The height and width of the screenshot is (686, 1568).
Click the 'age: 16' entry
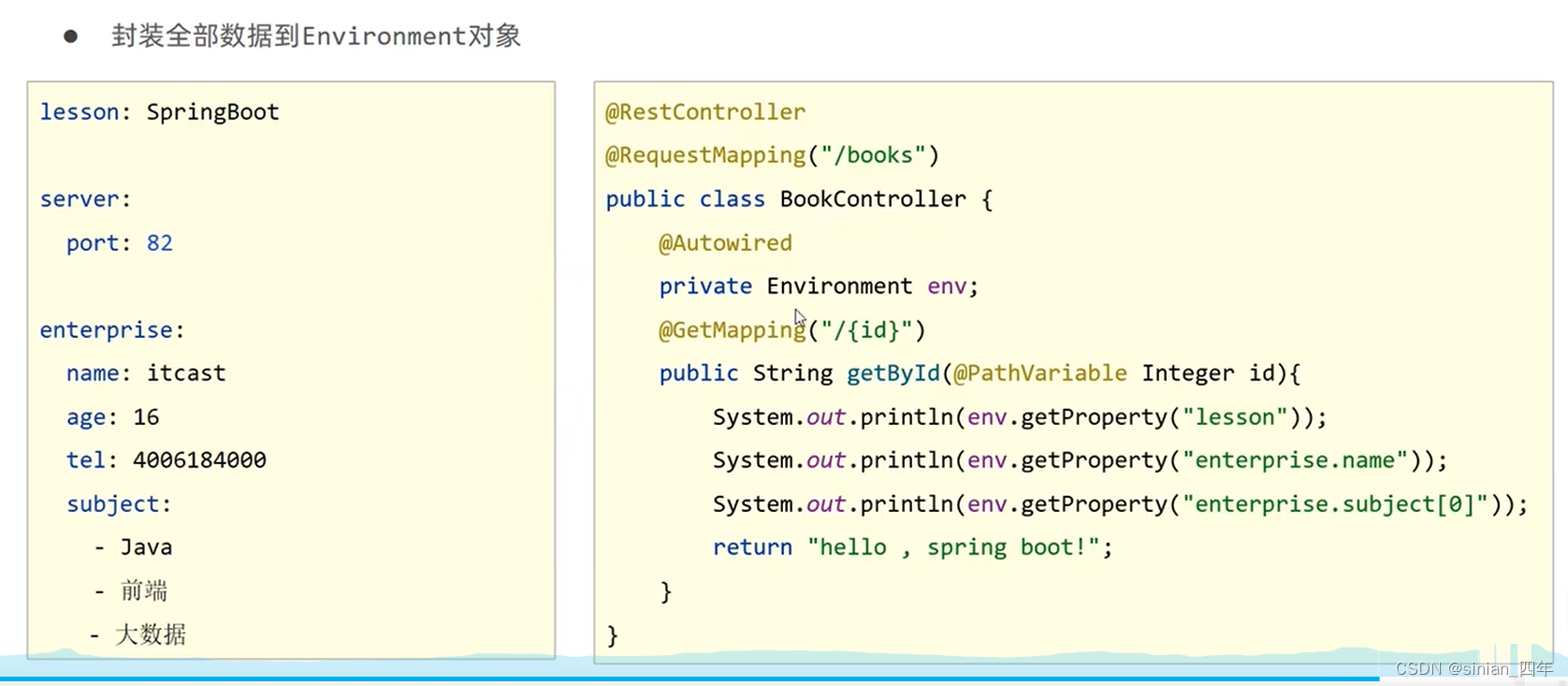[x=112, y=417]
